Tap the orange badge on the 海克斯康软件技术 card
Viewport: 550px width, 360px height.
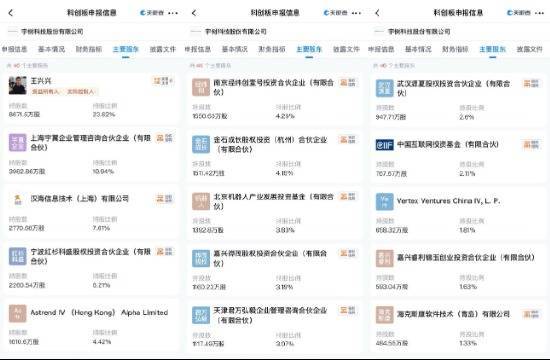[x=531, y=314]
